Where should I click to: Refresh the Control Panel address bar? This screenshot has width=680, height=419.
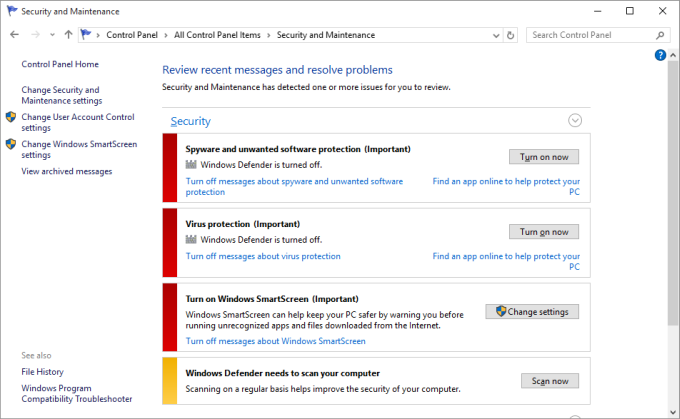pos(511,35)
